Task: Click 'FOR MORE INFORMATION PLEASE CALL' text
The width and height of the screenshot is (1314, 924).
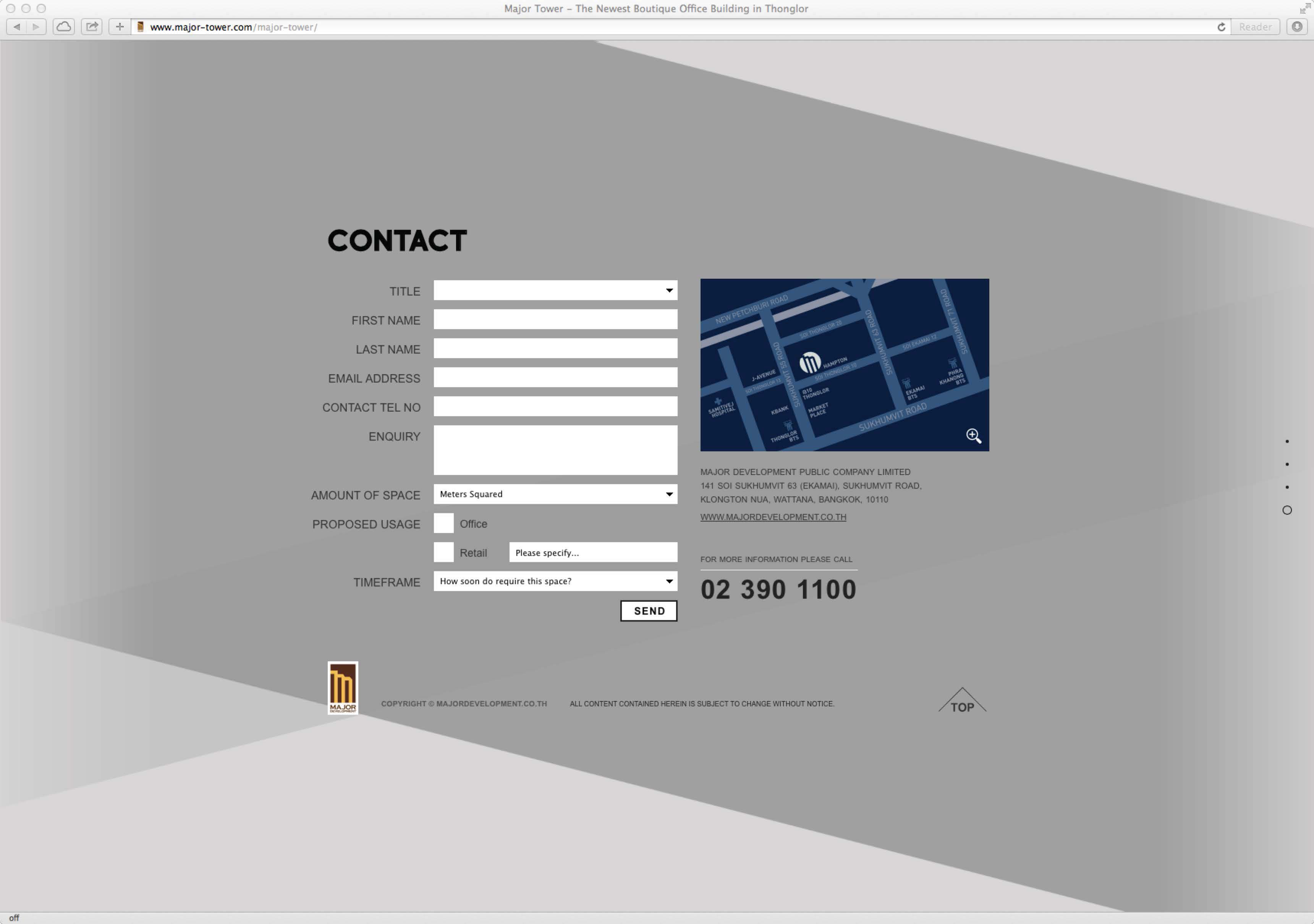Action: coord(776,559)
